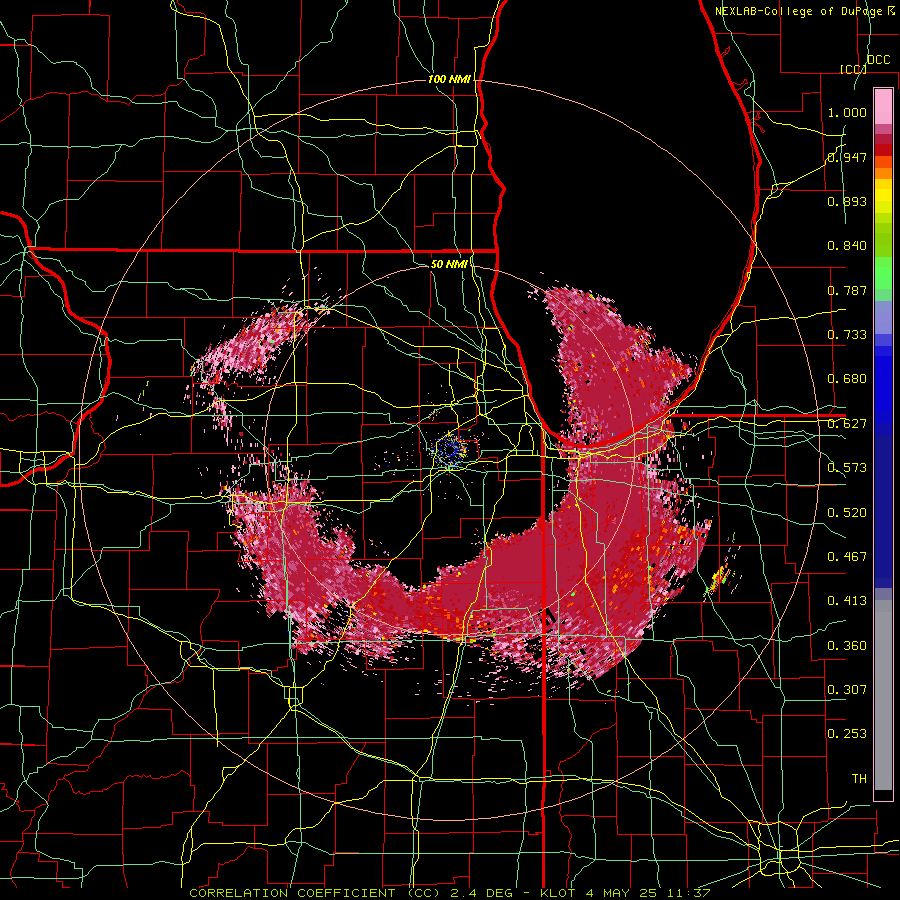This screenshot has width=900, height=900.
Task: Select the 0.680 scale value
Action: coord(847,379)
